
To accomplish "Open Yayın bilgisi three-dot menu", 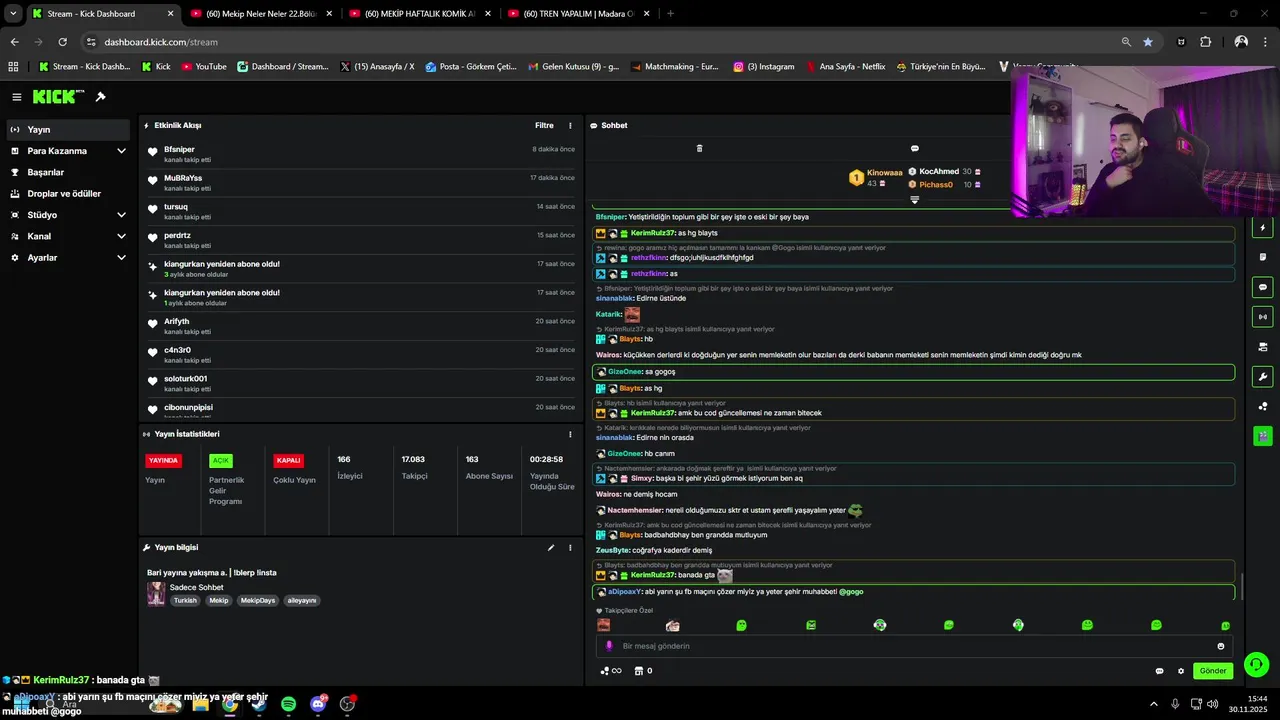I will point(571,548).
